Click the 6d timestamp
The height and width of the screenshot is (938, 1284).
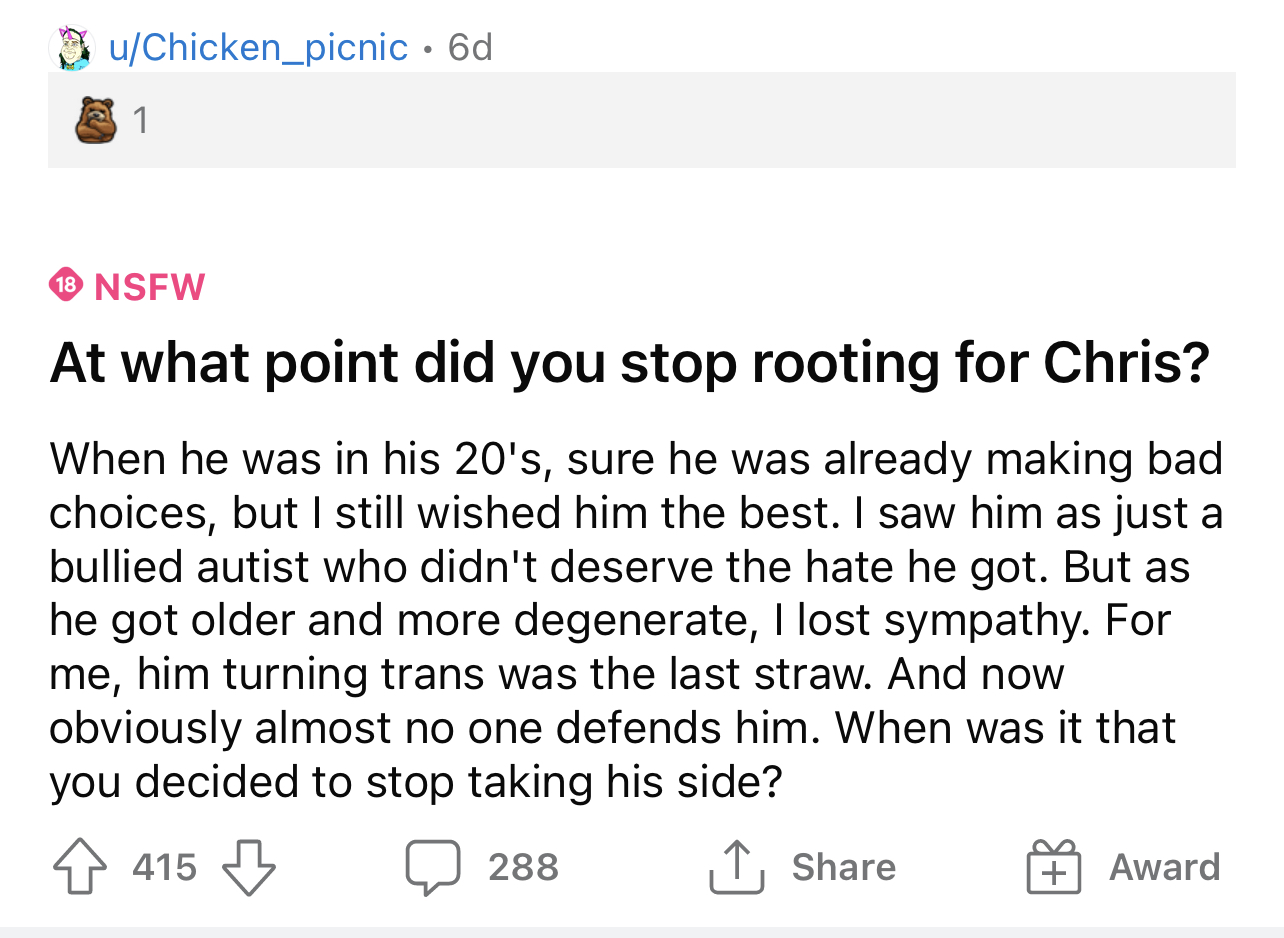pyautogui.click(x=470, y=47)
